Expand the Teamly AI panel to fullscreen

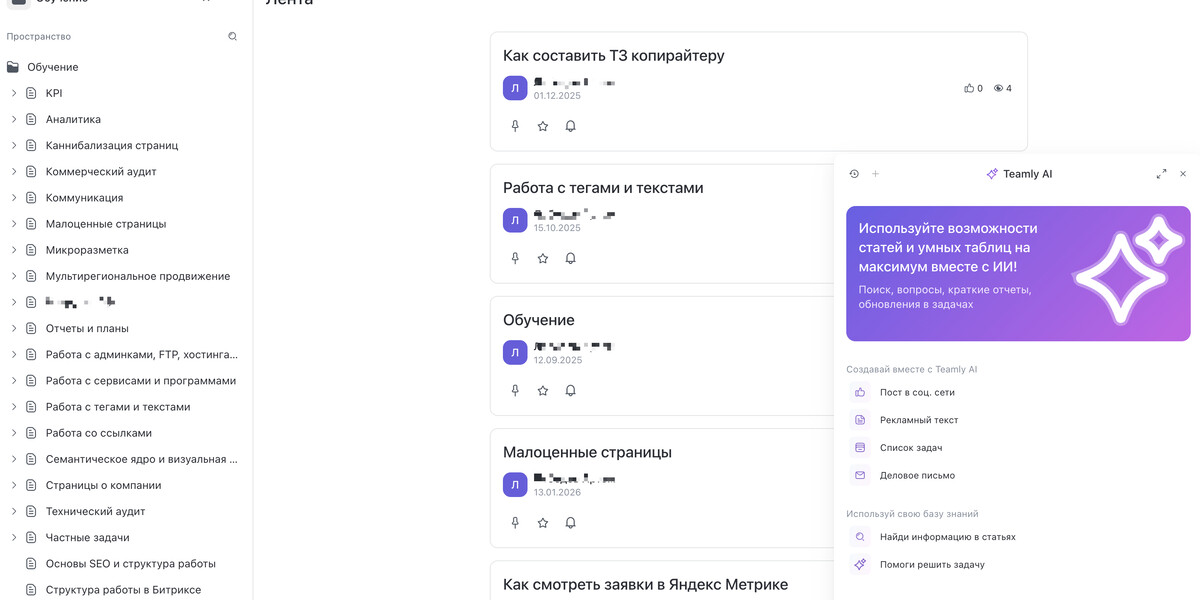pos(1161,174)
